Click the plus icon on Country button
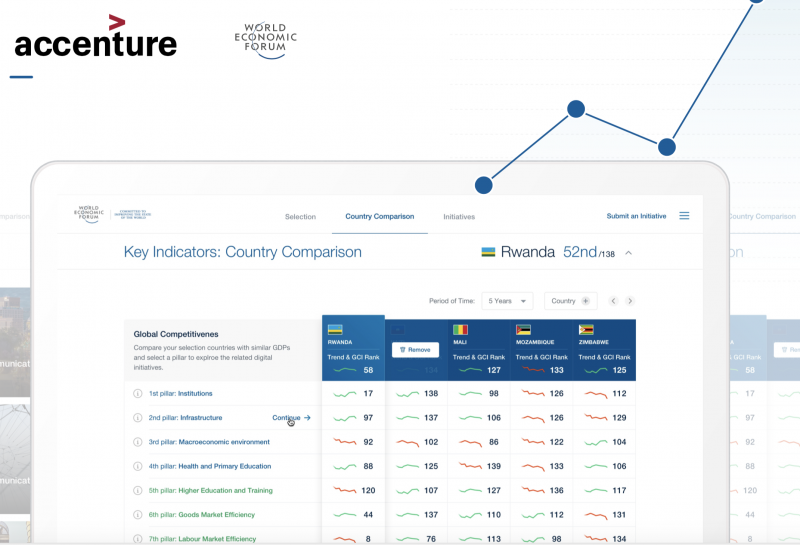Image resolution: width=800 pixels, height=545 pixels. pyautogui.click(x=586, y=301)
